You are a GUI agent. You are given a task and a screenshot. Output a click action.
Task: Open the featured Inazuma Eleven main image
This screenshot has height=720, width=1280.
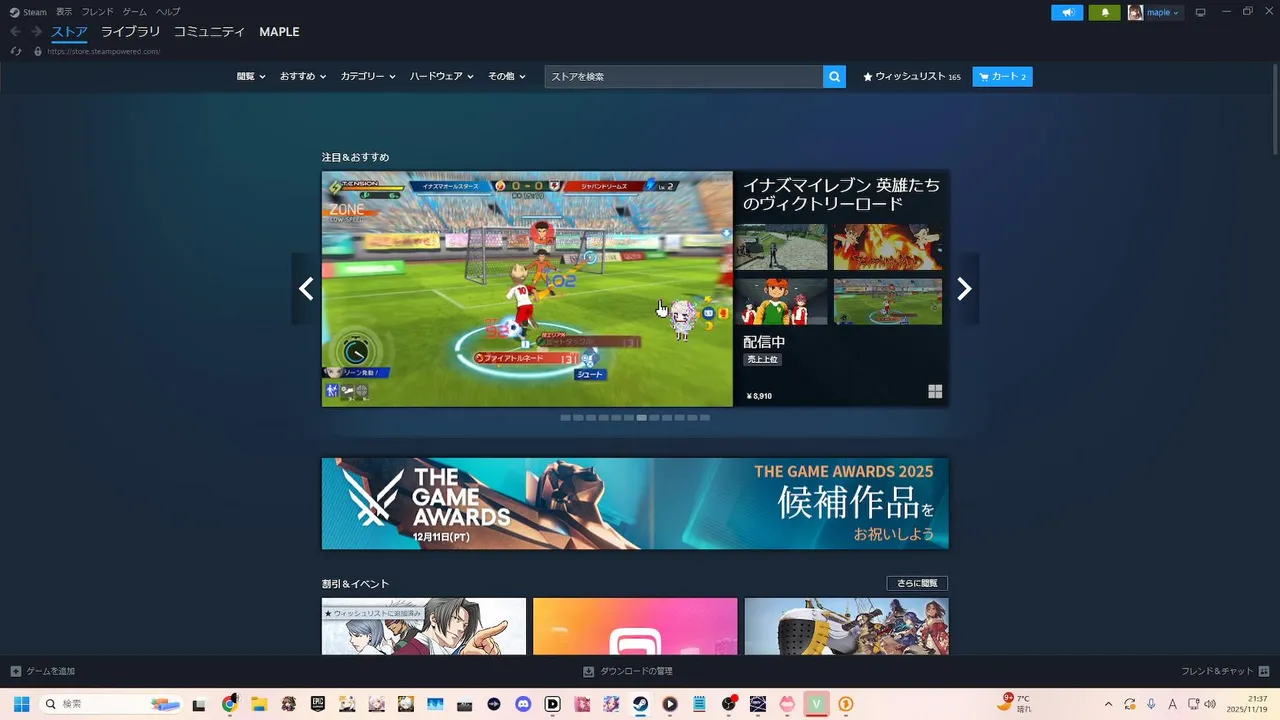[527, 289]
